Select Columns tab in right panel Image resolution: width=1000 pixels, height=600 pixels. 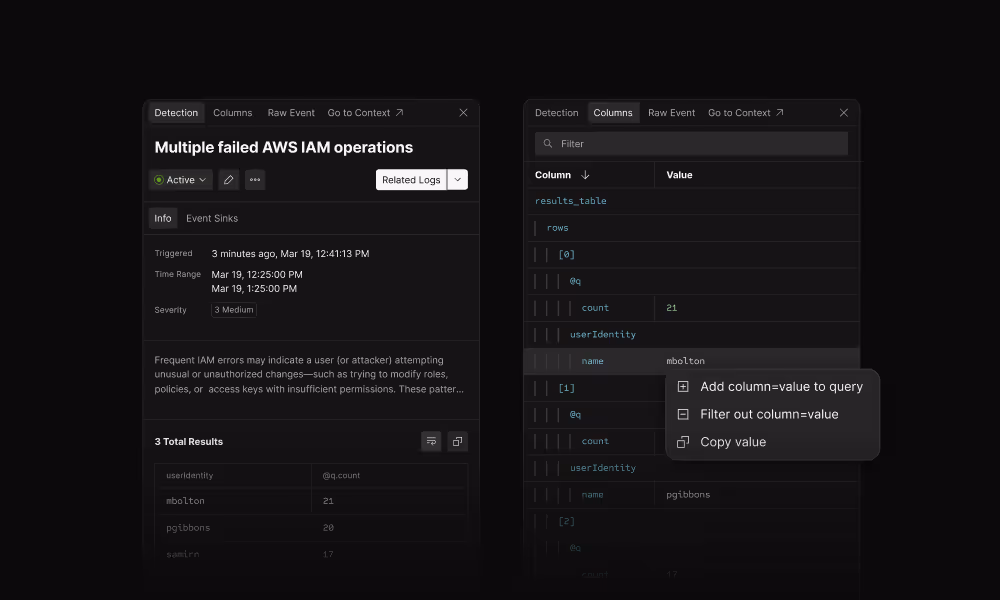(x=613, y=113)
